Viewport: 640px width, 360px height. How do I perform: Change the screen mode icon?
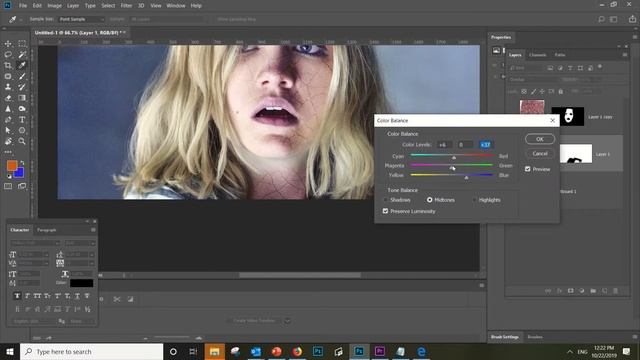[22, 186]
